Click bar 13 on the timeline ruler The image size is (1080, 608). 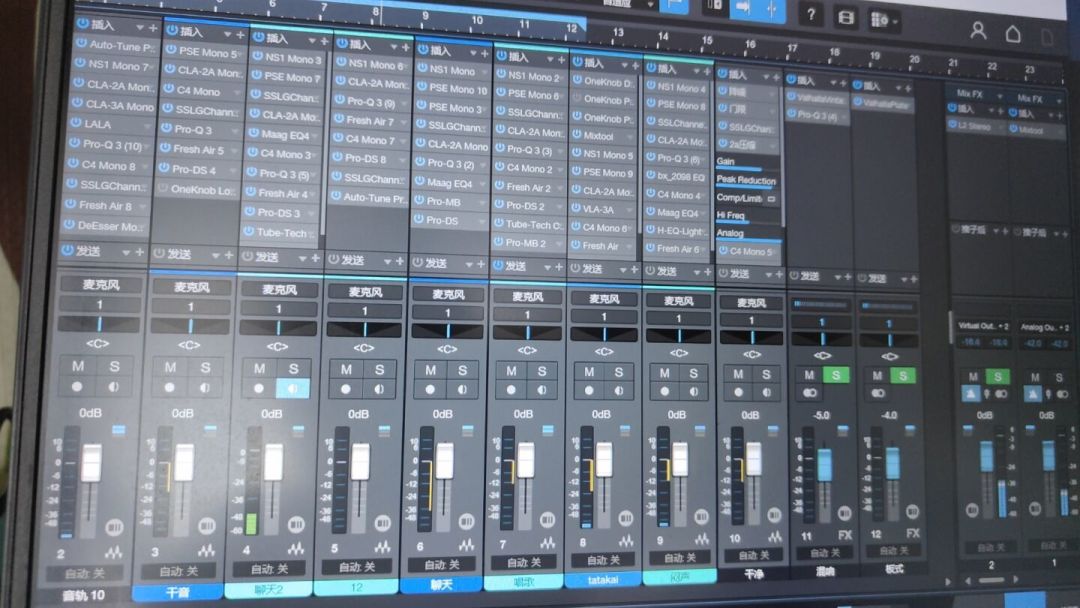[x=618, y=32]
